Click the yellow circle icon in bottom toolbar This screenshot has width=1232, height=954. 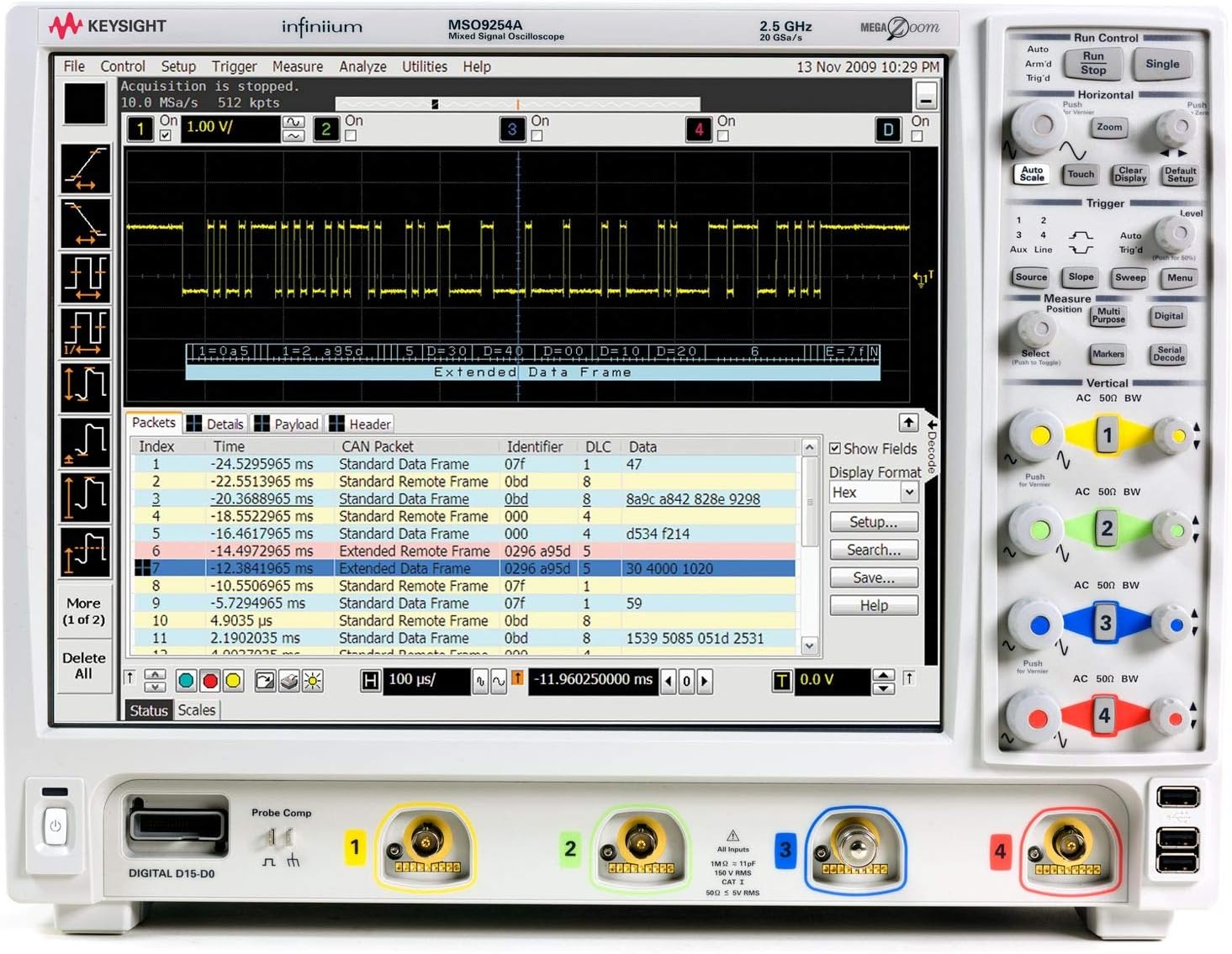(x=233, y=681)
